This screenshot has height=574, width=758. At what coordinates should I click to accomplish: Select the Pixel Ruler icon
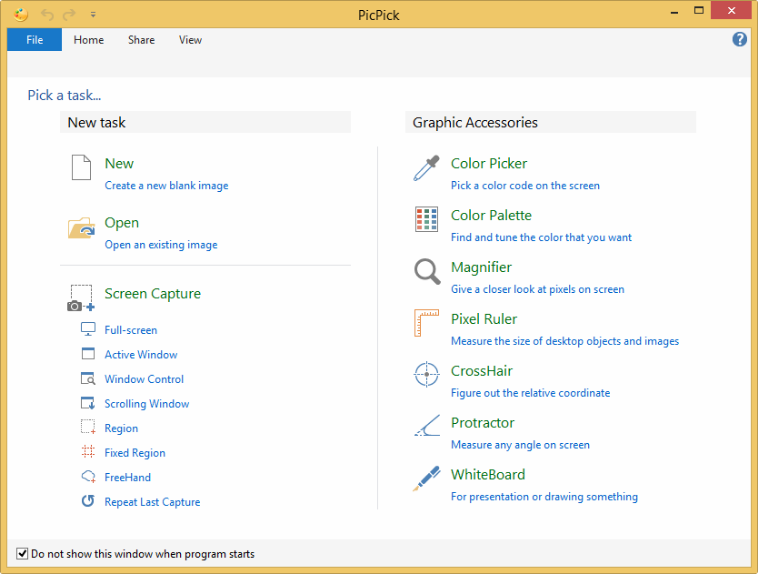426,324
